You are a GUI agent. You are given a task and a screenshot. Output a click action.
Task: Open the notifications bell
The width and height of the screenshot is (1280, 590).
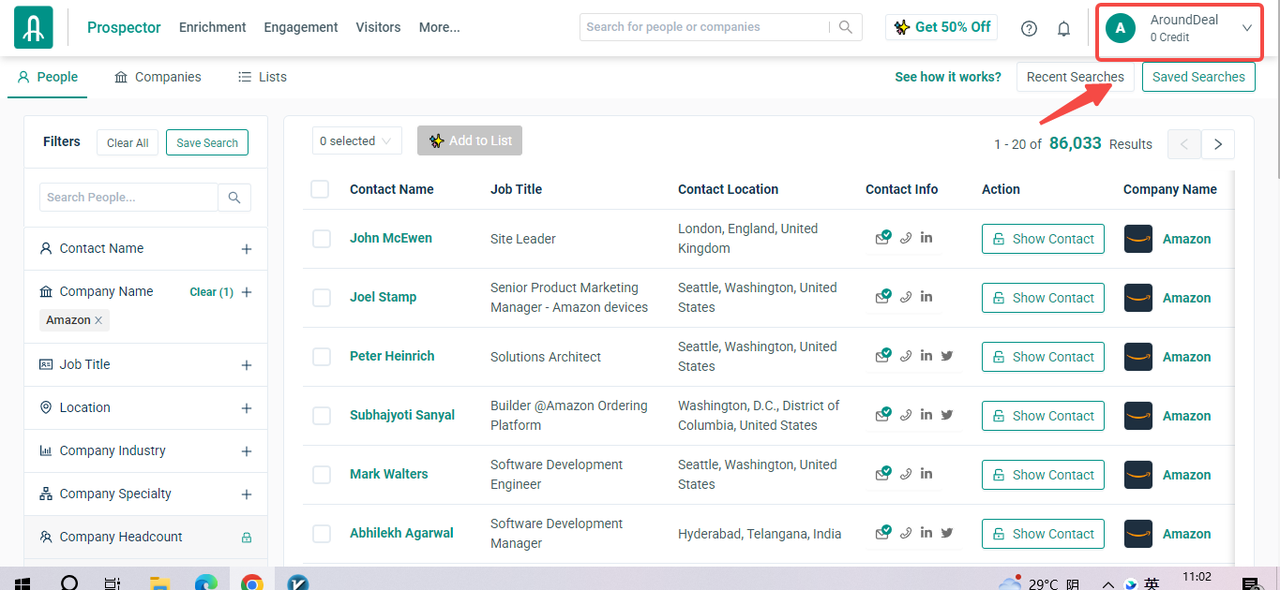(x=1064, y=28)
